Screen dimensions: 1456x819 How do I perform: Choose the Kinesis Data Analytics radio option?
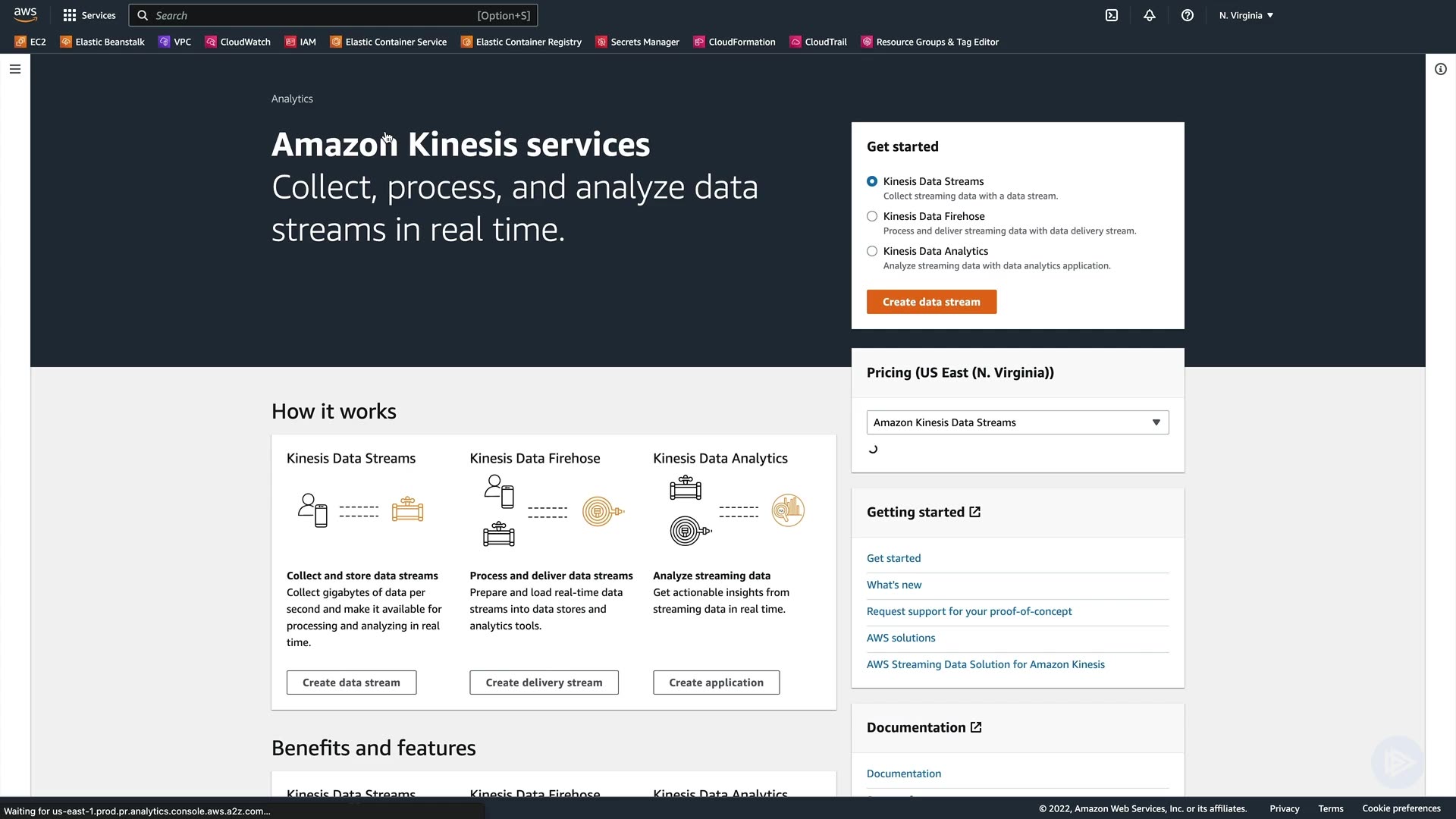[x=872, y=251]
